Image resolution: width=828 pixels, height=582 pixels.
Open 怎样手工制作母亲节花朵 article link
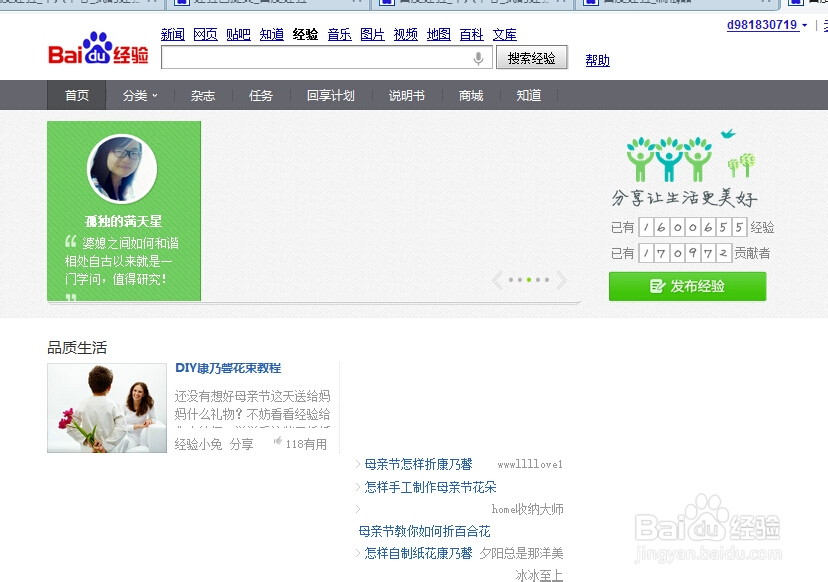(430, 487)
